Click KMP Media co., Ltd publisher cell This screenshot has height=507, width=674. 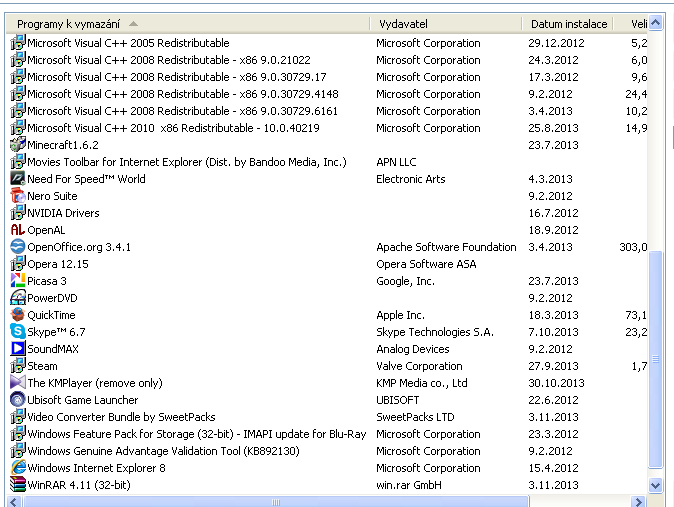pyautogui.click(x=421, y=383)
